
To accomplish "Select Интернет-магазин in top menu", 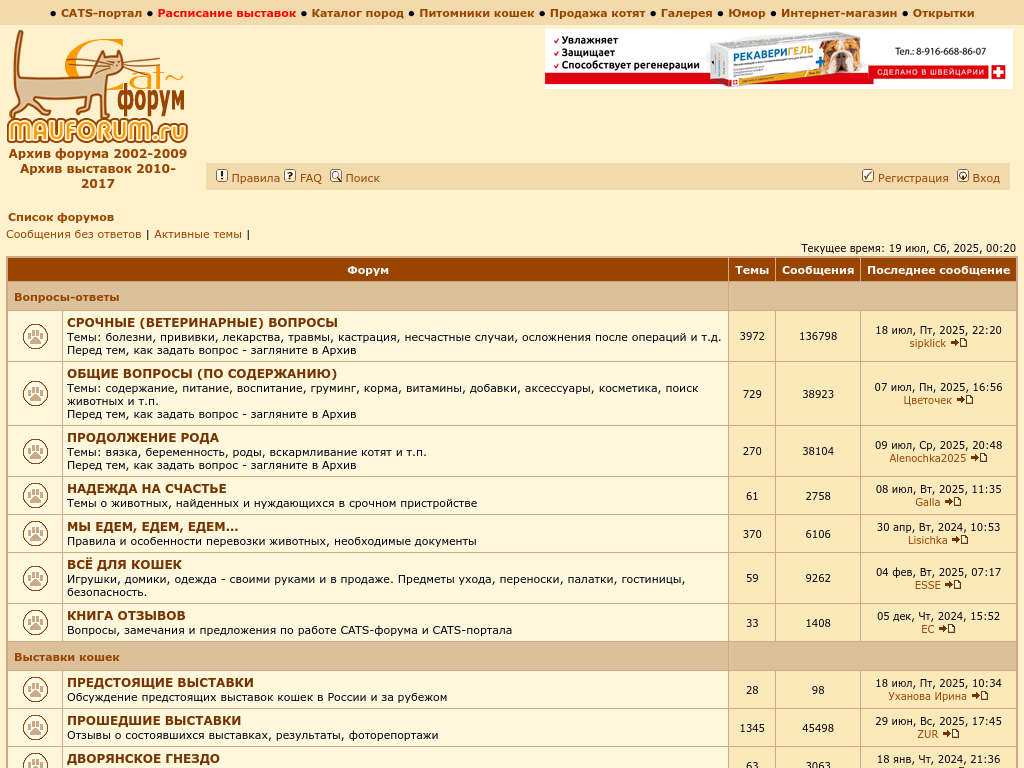I will point(839,13).
